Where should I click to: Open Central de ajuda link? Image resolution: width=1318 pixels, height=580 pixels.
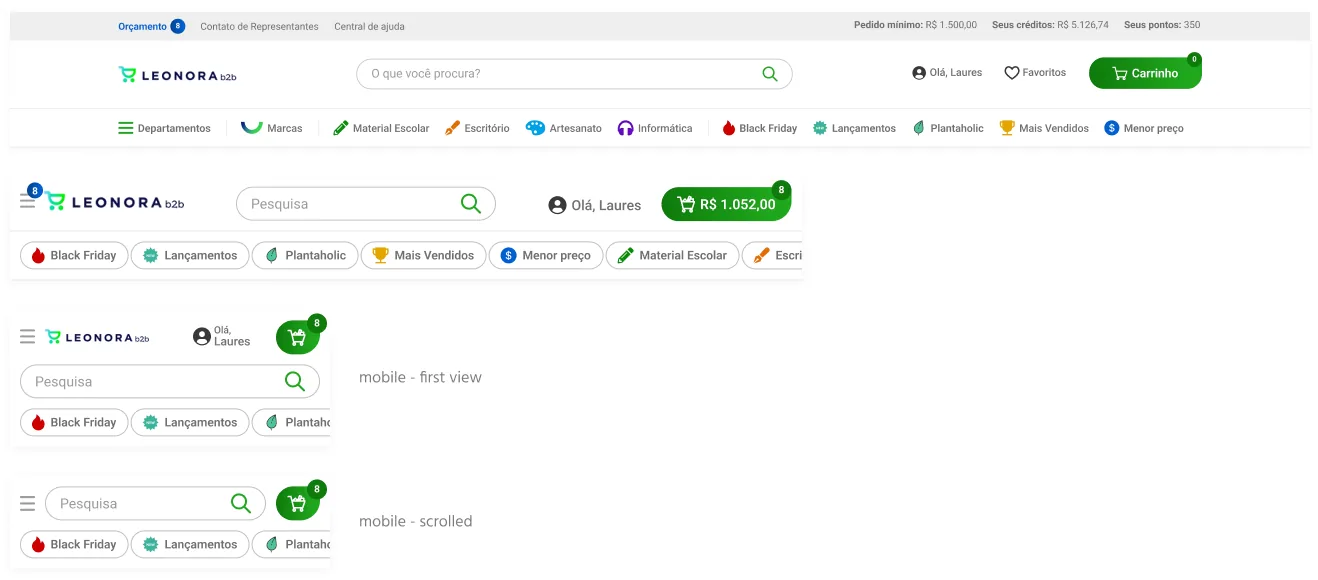[x=369, y=27]
